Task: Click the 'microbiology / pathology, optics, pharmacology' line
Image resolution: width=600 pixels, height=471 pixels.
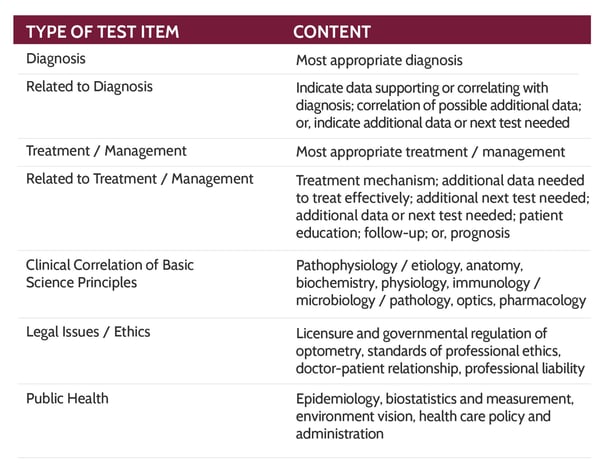Action: 441,301
